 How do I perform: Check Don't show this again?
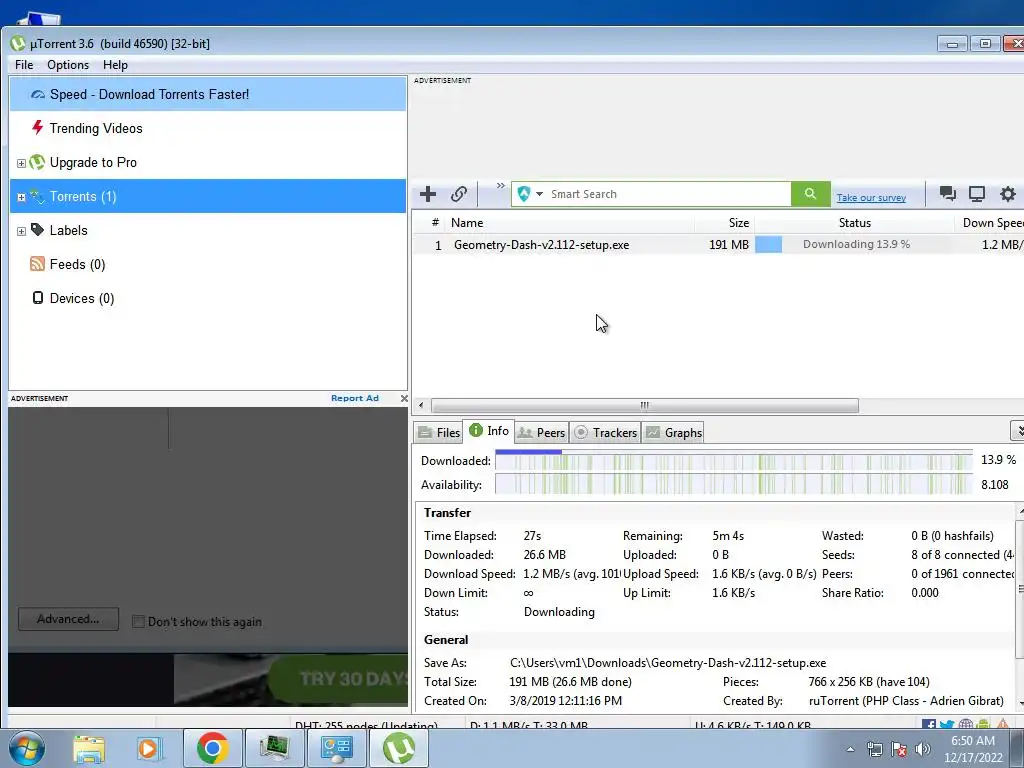pyautogui.click(x=138, y=622)
